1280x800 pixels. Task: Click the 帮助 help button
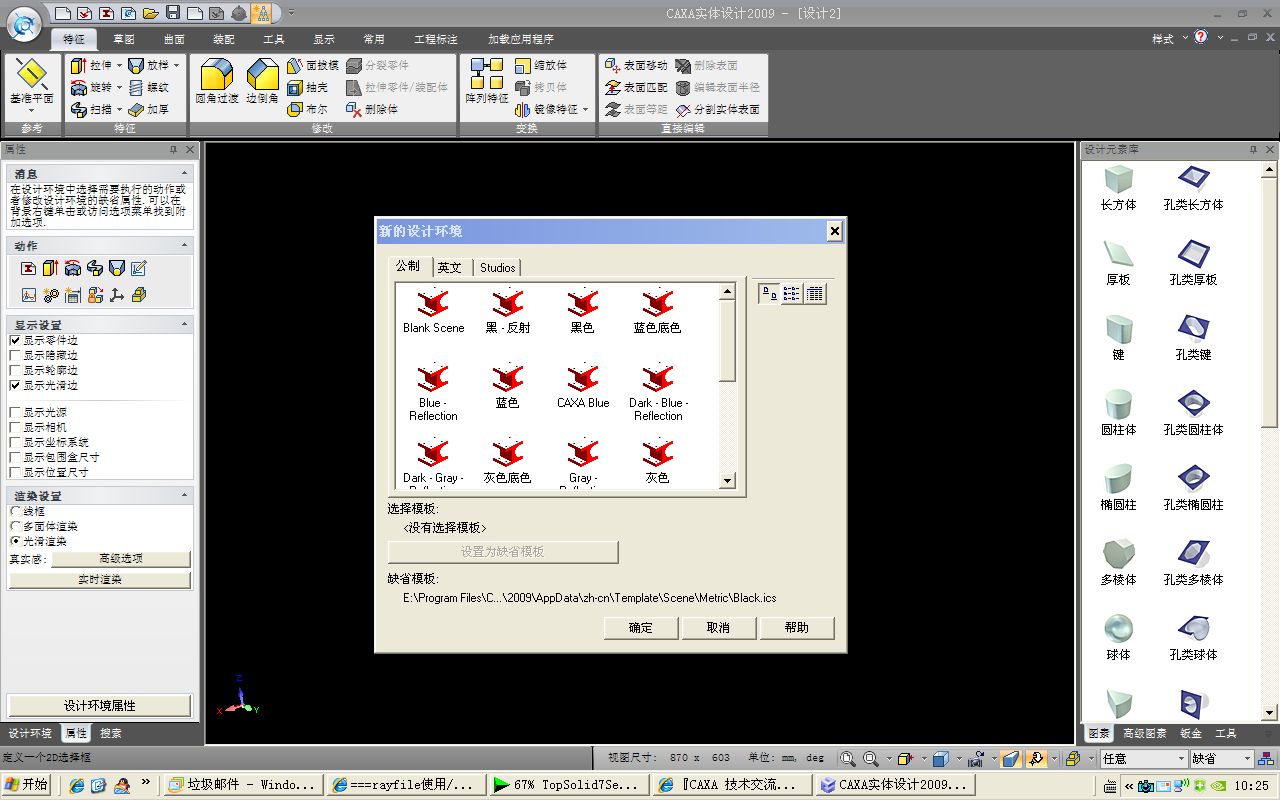[796, 628]
